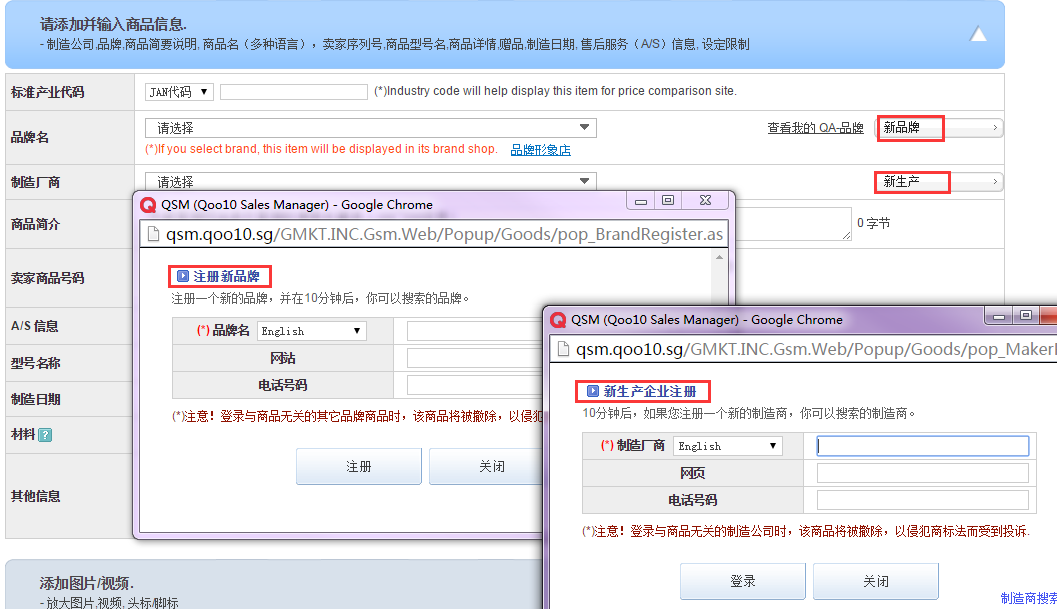1057x609 pixels.
Task: Click the 网站 field in brand popup
Action: pyautogui.click(x=475, y=358)
